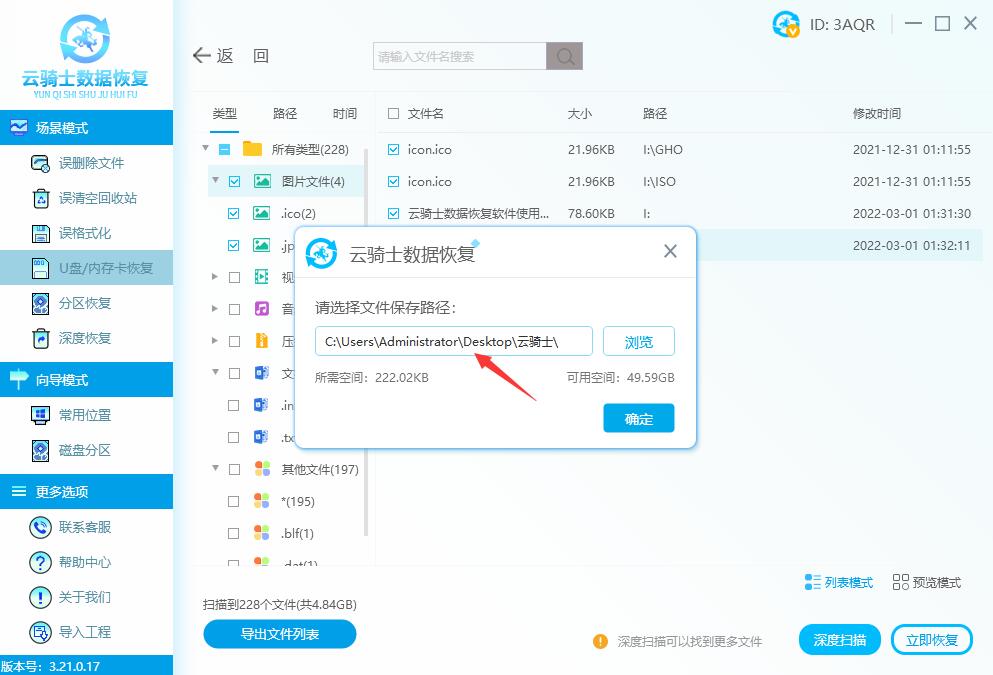993x675 pixels.
Task: Select the 误删除文件 recovery mode
Action: [x=87, y=163]
